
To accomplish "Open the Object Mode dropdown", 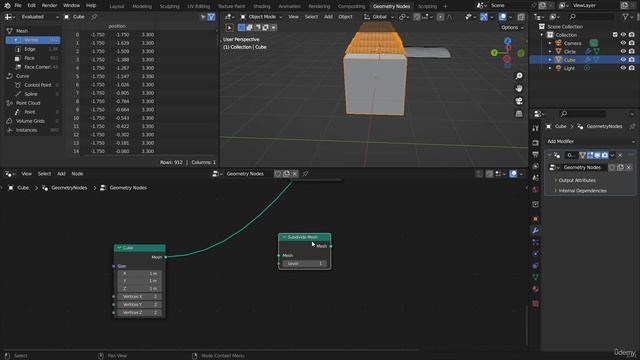I will [261, 17].
